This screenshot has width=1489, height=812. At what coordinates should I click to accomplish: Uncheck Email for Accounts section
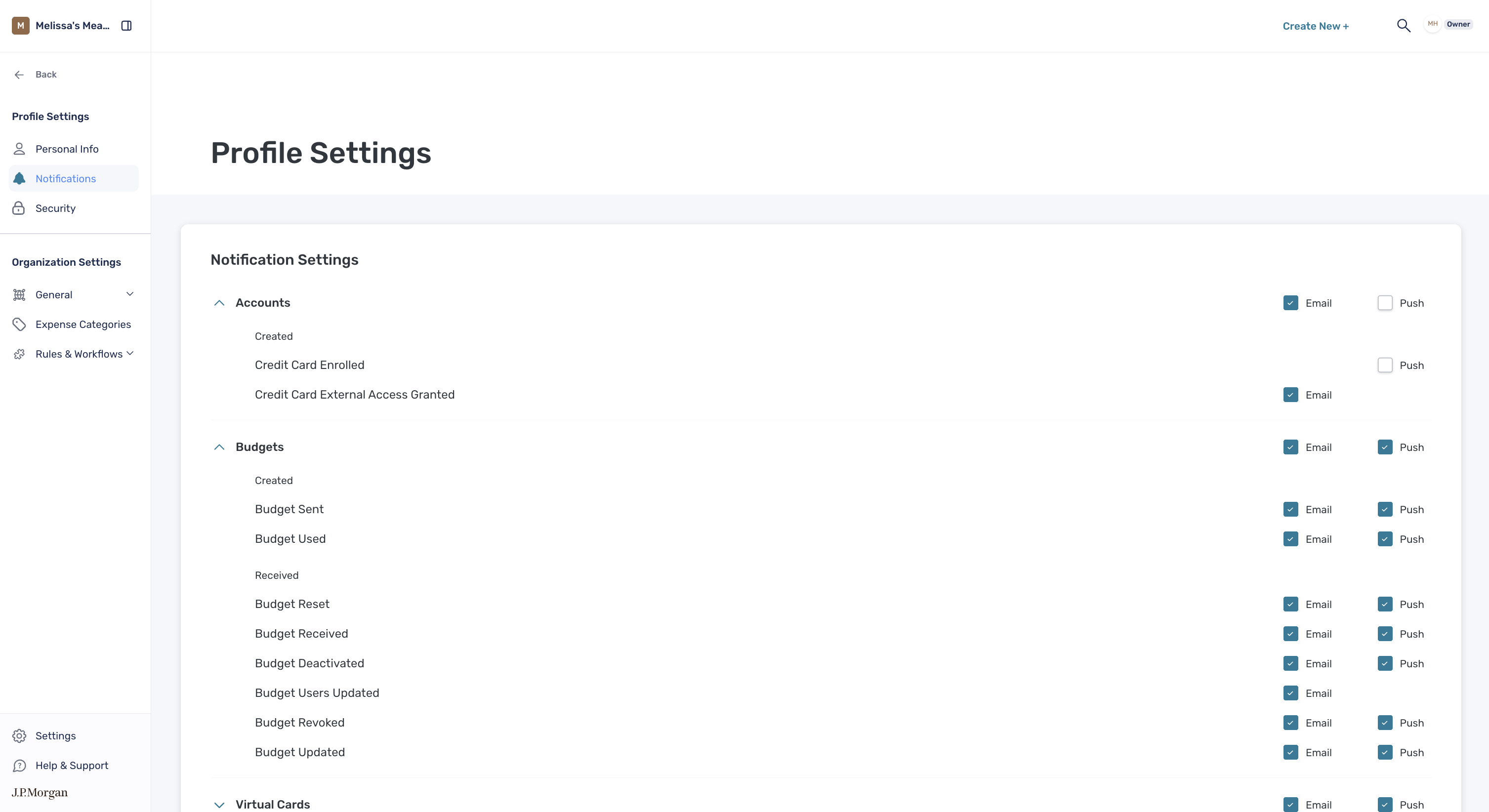tap(1291, 303)
